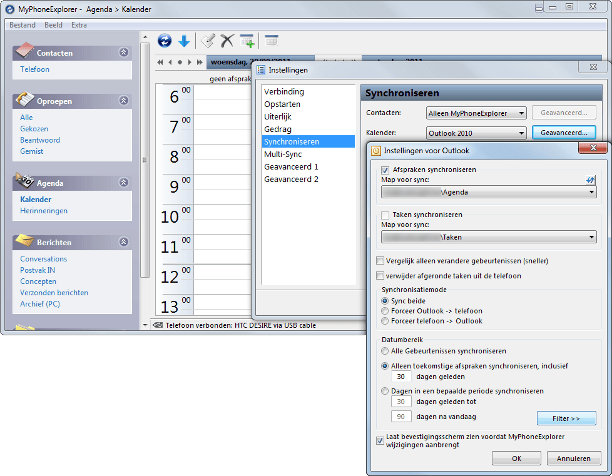Go to the previous day arrow

(170, 62)
